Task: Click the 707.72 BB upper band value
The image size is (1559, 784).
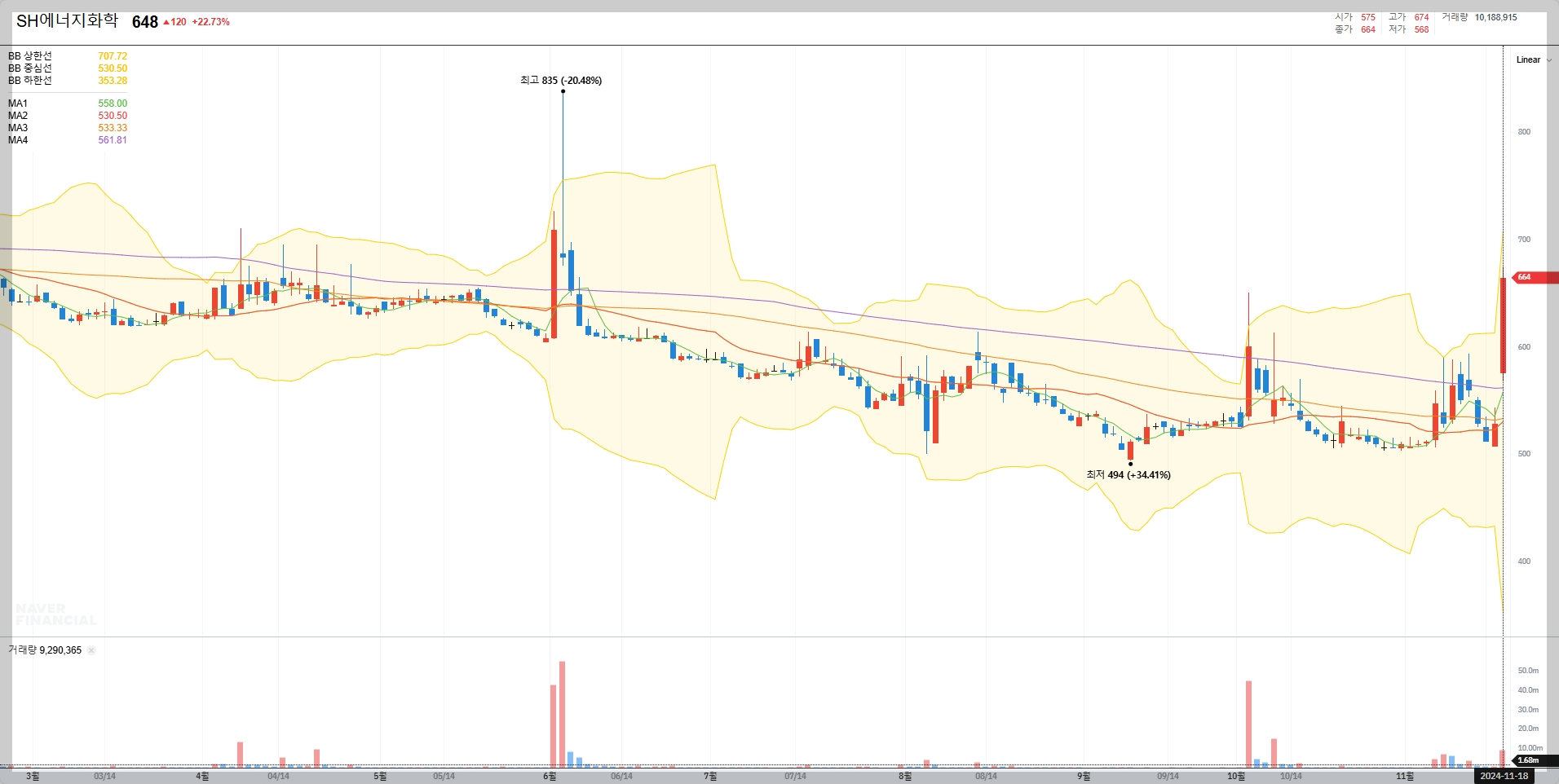Action: pos(113,56)
